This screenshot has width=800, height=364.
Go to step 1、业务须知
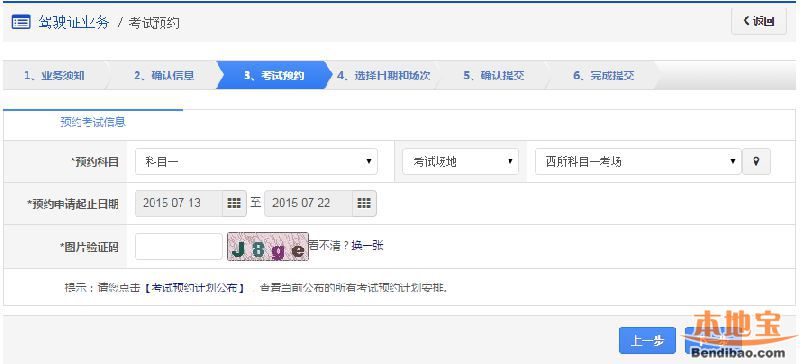[54, 76]
